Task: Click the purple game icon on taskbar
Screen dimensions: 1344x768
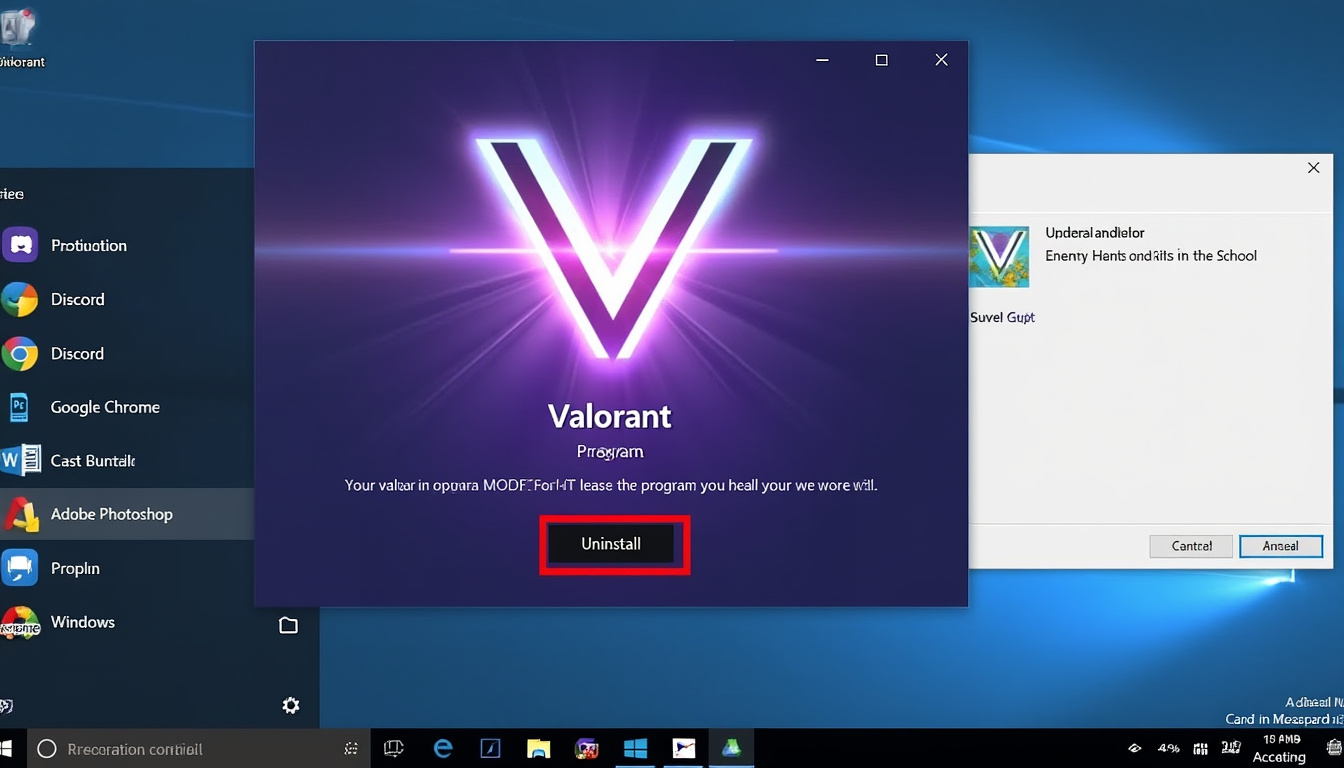Action: click(587, 748)
